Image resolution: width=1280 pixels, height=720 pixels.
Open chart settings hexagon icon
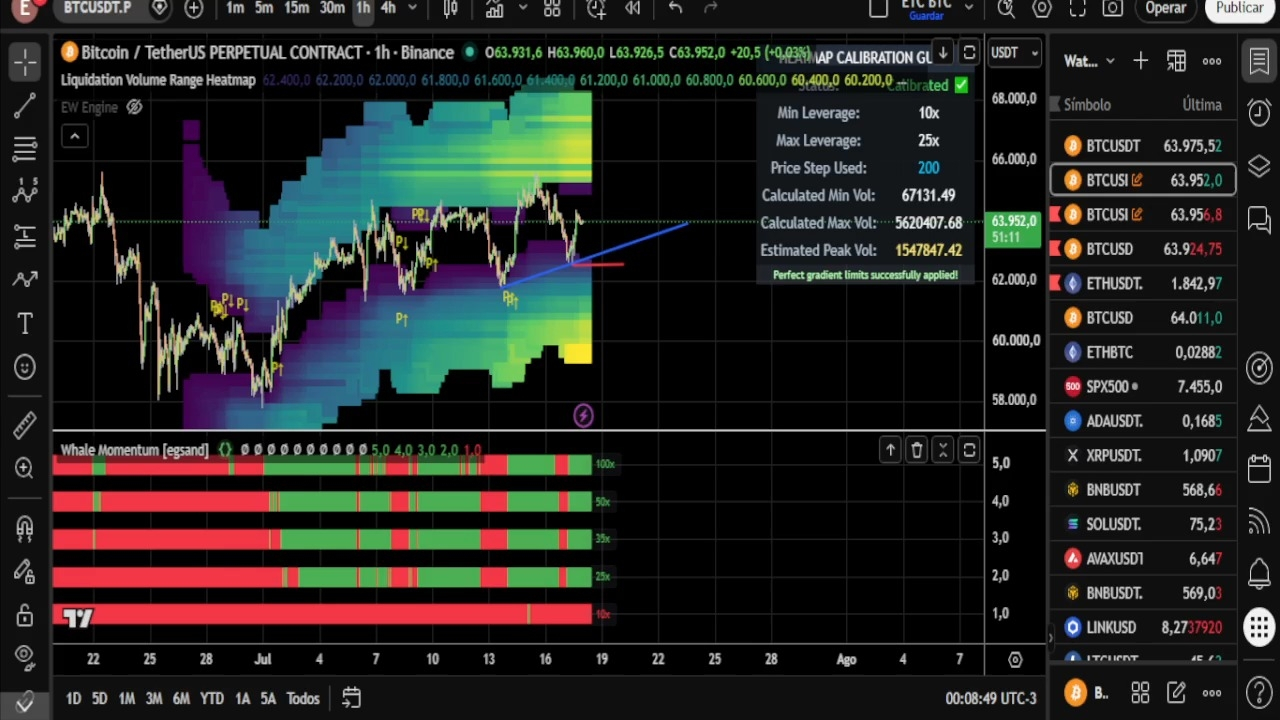[x=1042, y=8]
